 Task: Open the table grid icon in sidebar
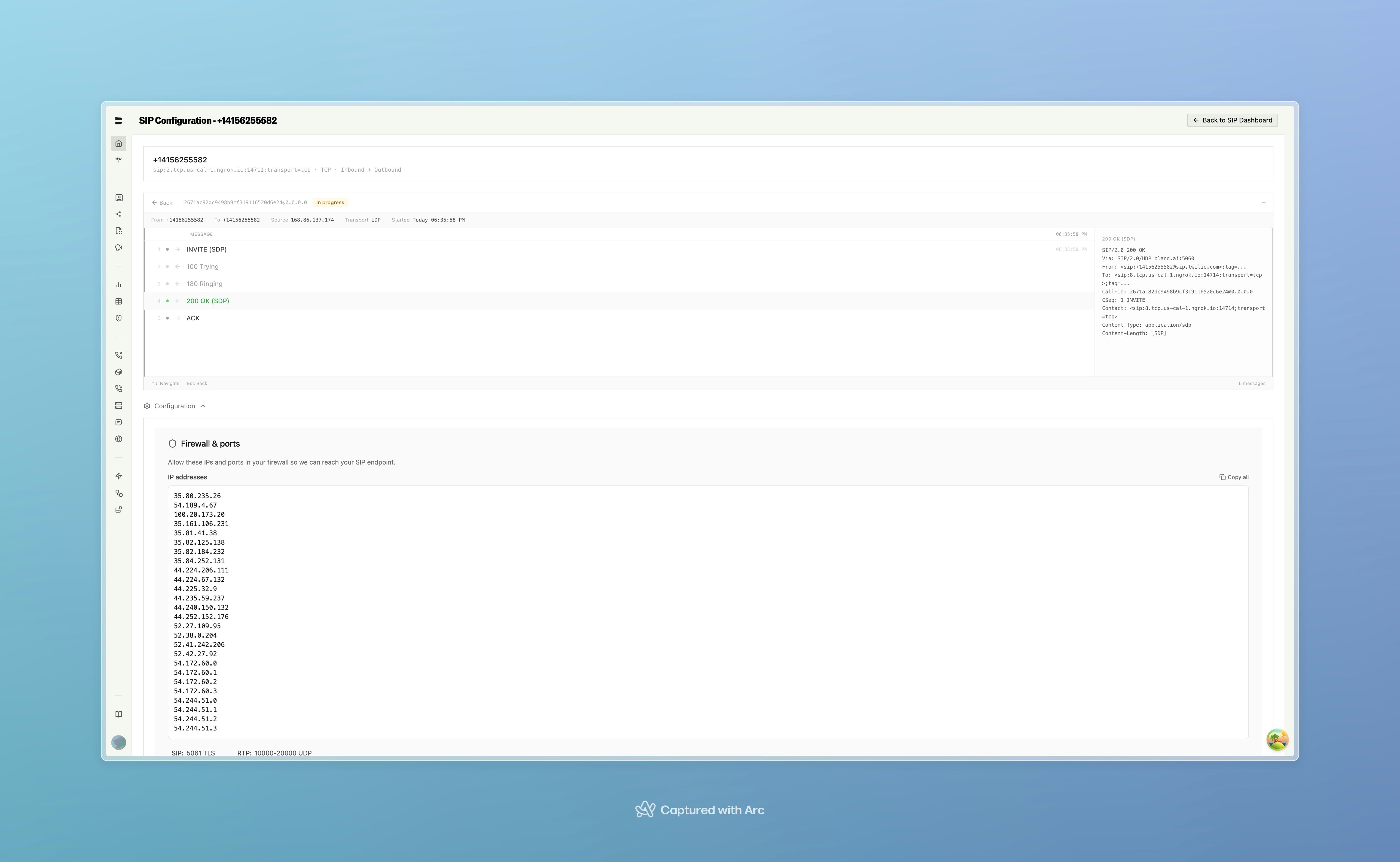pyautogui.click(x=119, y=301)
